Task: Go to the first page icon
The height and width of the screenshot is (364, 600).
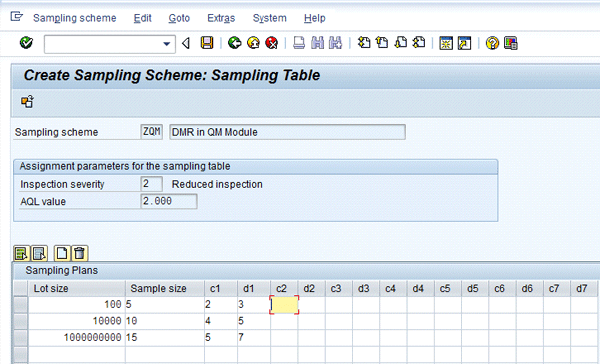Action: pos(364,43)
